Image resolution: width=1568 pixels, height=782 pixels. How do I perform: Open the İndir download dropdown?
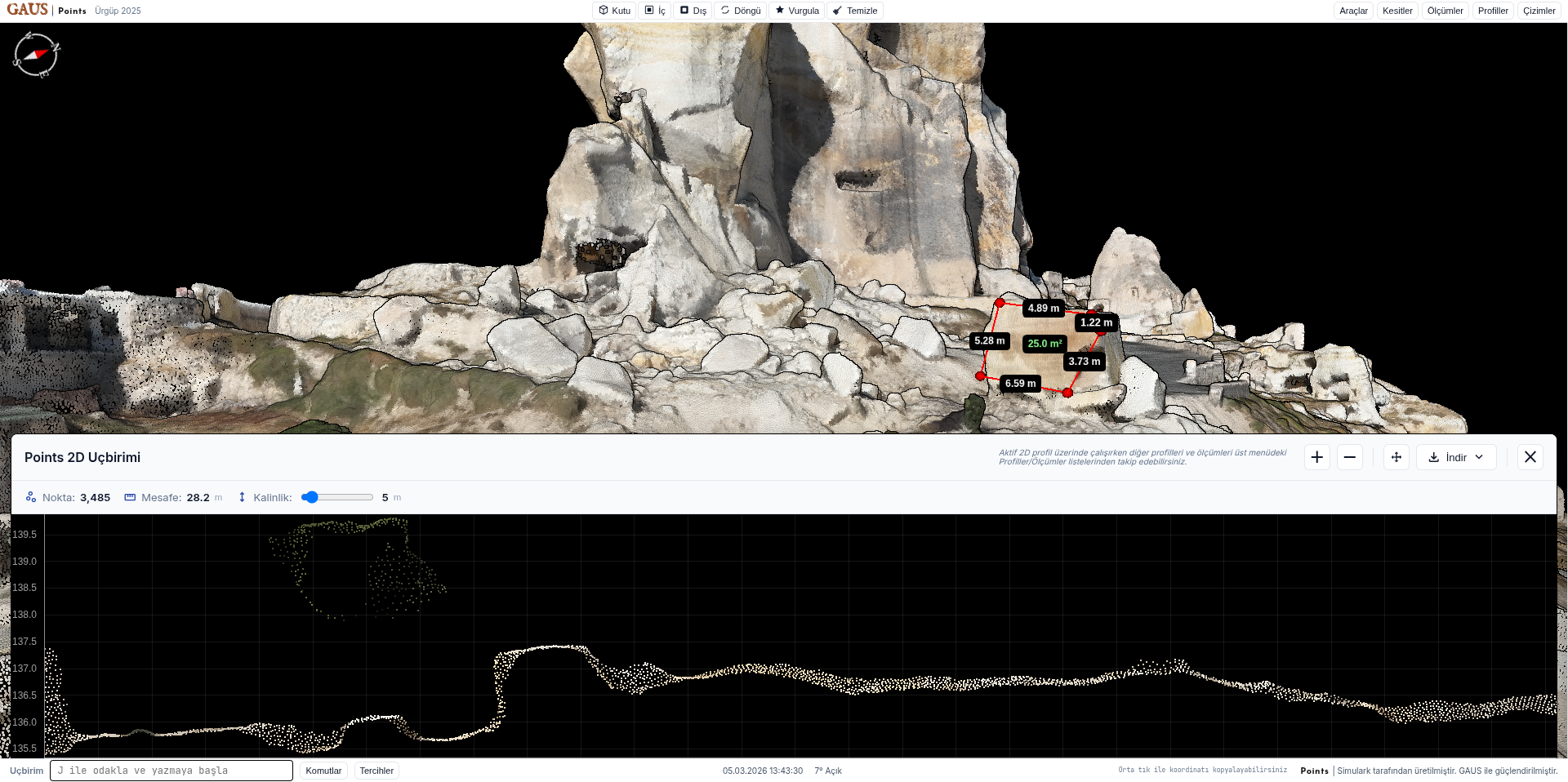pos(1456,457)
